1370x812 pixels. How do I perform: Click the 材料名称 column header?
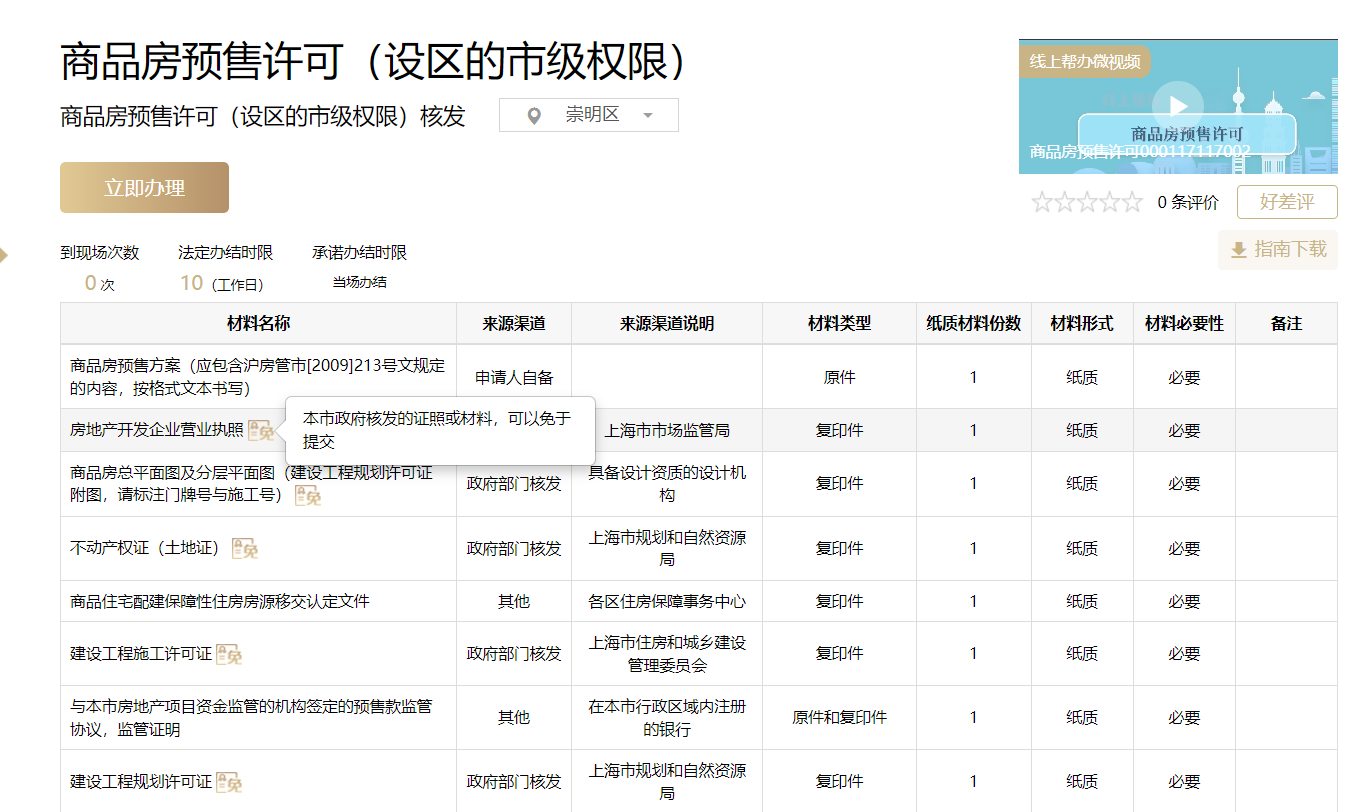258,323
